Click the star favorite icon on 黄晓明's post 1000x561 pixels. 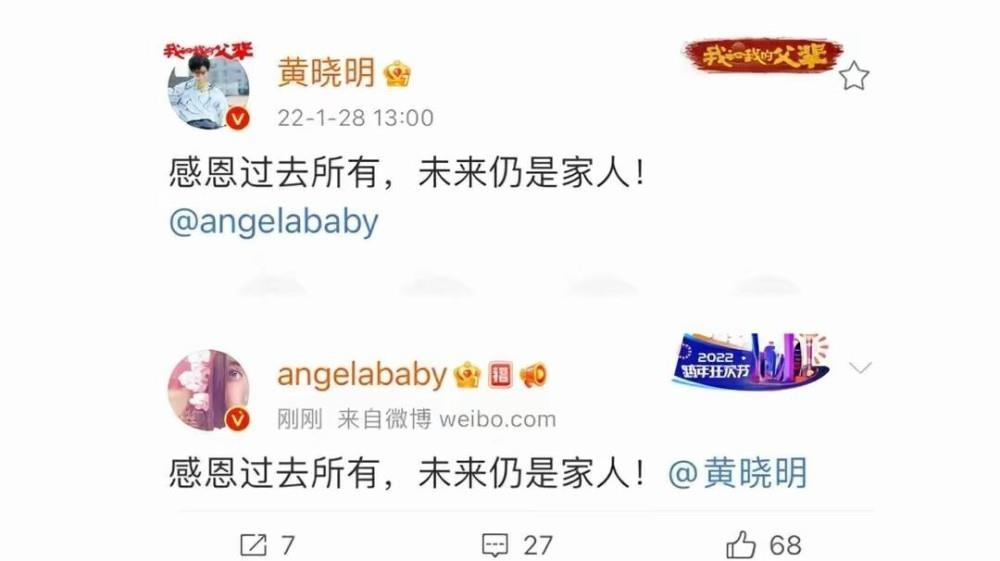pos(853,76)
